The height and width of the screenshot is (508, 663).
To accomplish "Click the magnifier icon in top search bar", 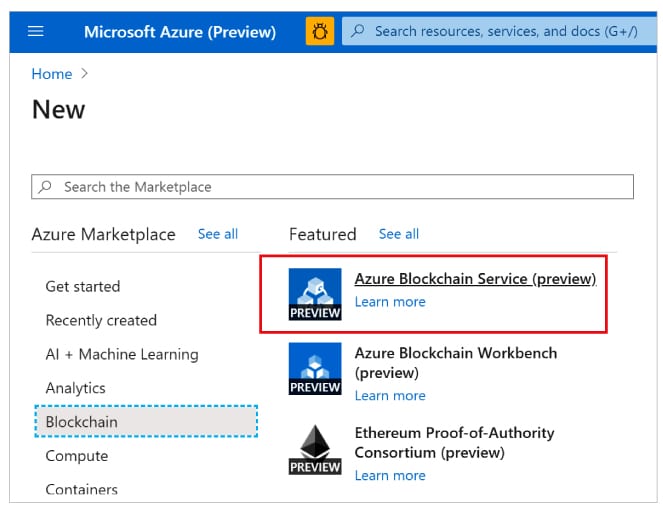I will pyautogui.click(x=358, y=31).
